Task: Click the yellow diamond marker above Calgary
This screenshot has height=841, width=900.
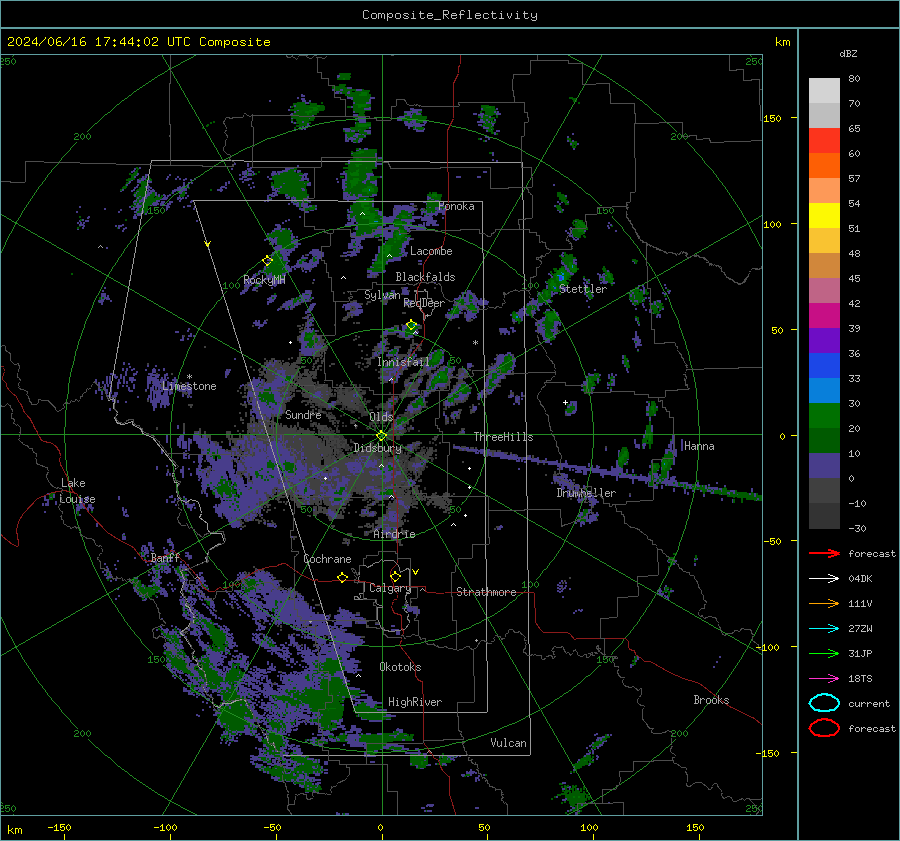Action: (x=395, y=576)
